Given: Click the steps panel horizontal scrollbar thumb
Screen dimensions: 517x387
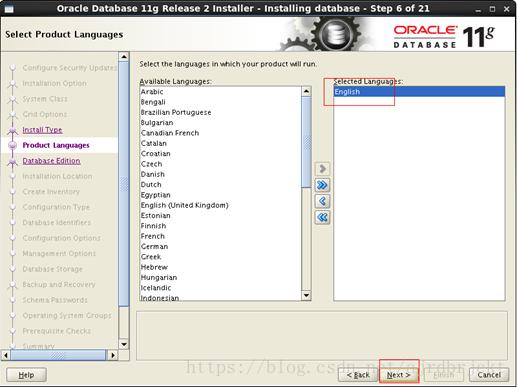Looking at the screenshot, I should pos(58,355).
